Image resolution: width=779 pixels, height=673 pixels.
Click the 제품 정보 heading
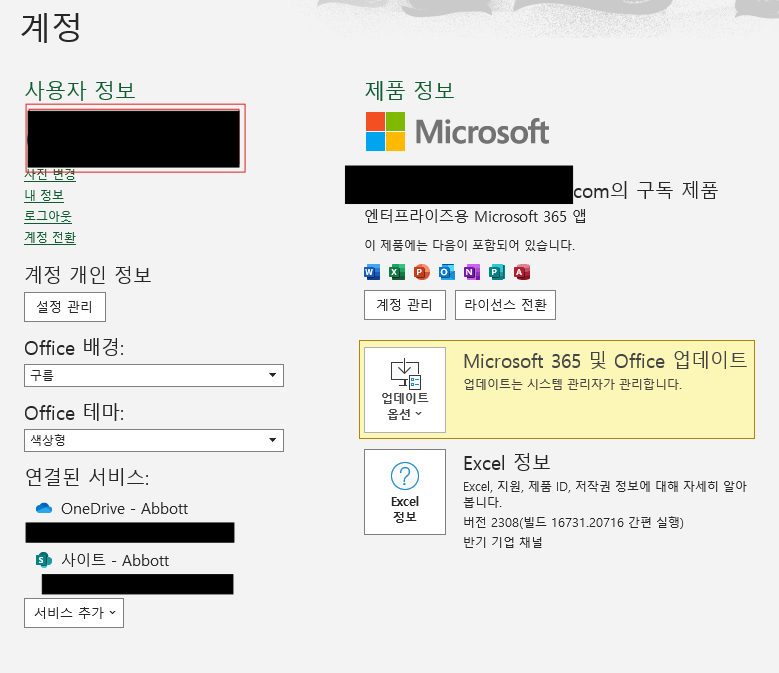pyautogui.click(x=410, y=90)
